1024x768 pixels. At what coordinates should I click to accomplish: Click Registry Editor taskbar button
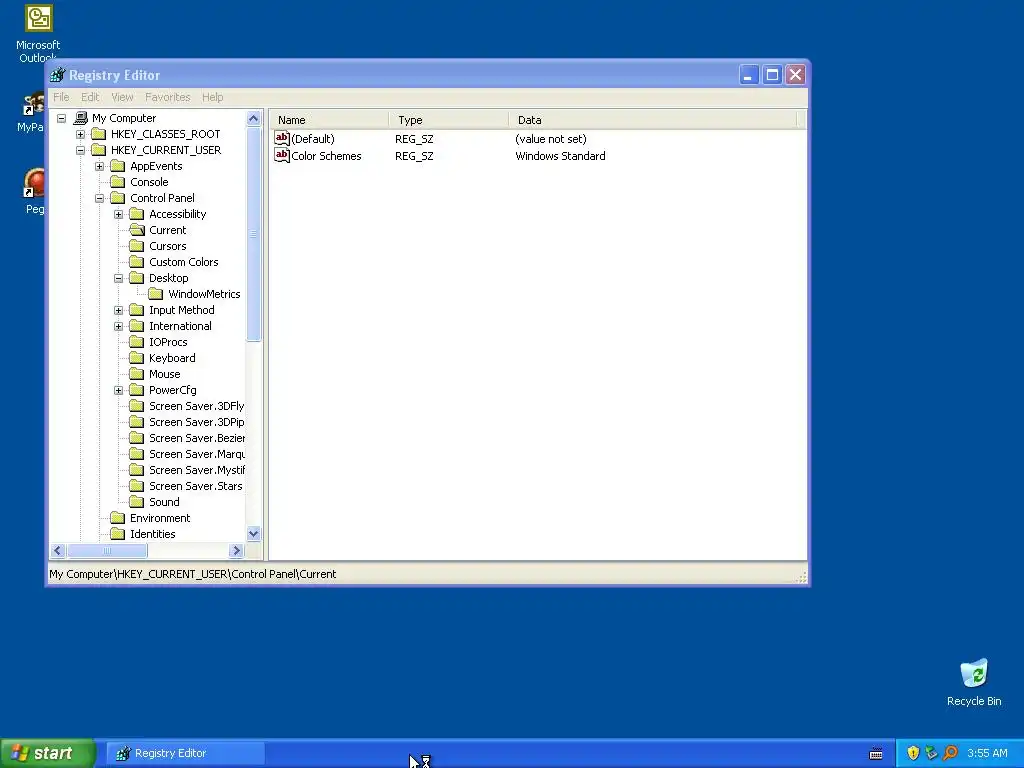tap(186, 753)
